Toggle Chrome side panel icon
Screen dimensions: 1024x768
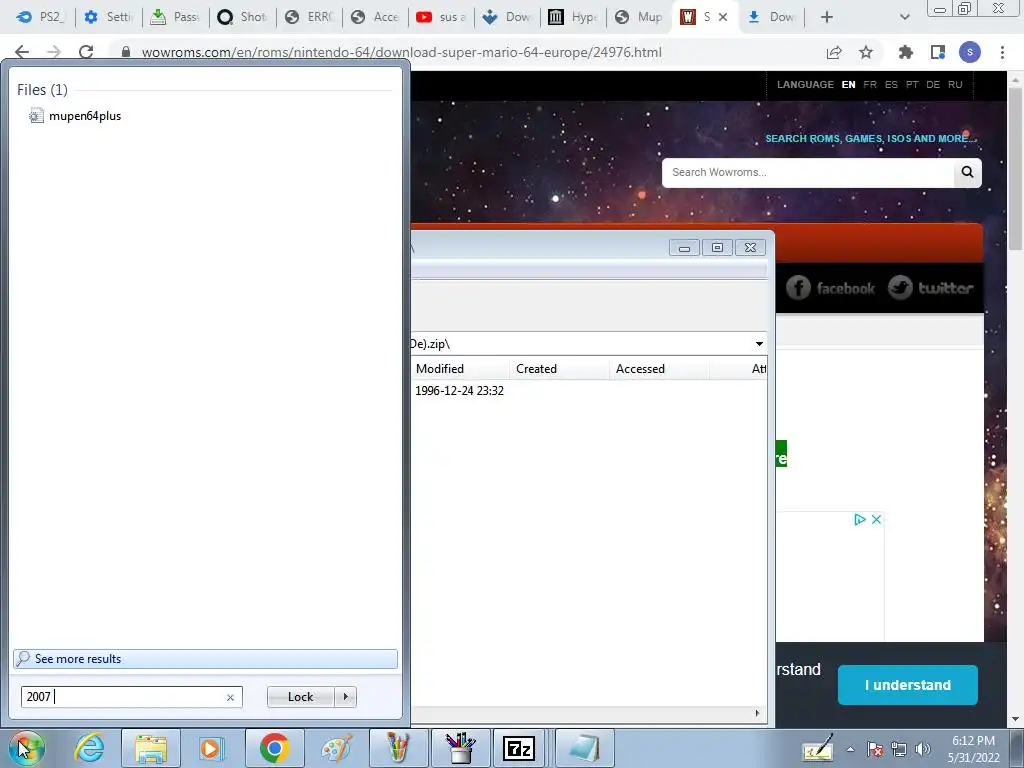(938, 52)
